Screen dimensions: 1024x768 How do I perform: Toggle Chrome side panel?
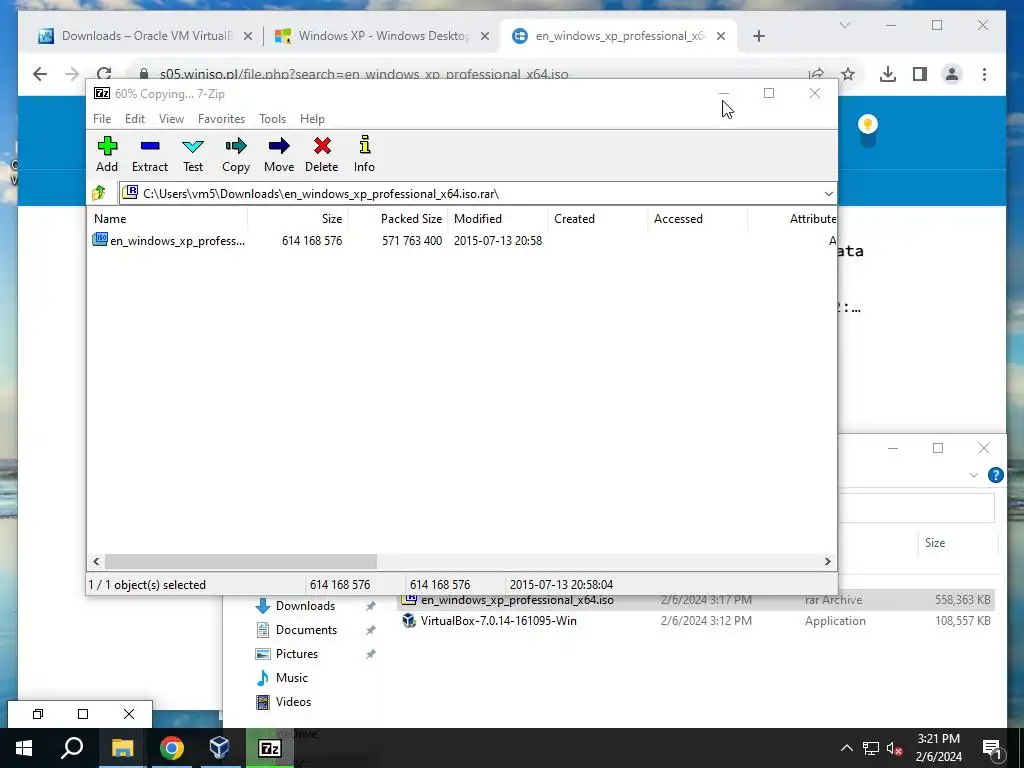pos(920,74)
